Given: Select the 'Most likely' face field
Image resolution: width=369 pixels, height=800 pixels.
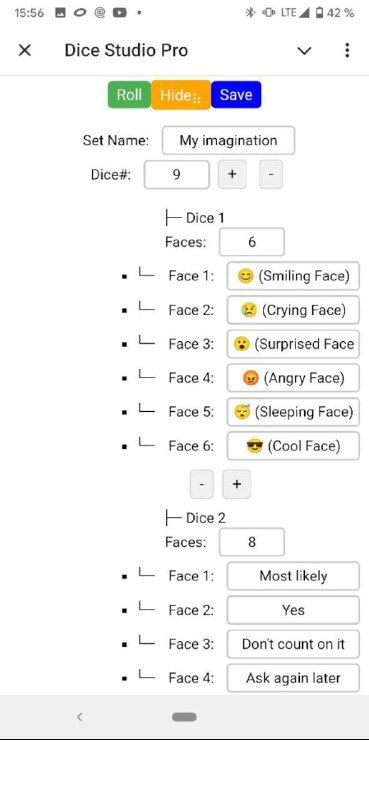Looking at the screenshot, I should pos(293,576).
